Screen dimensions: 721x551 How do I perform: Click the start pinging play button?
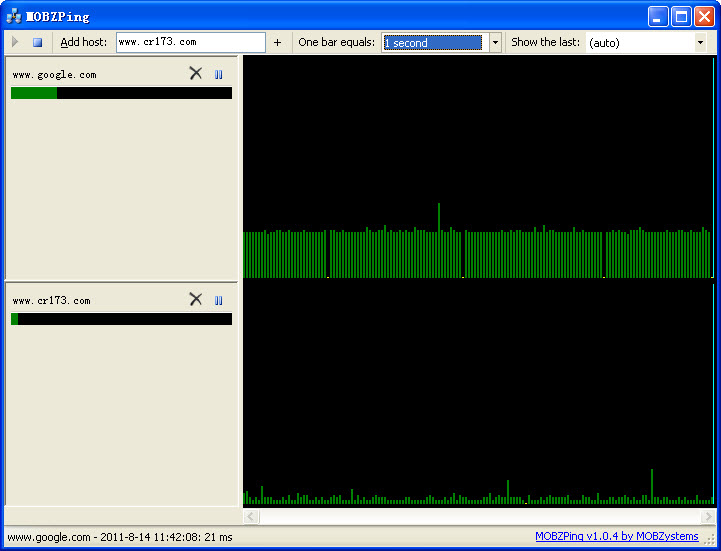pyautogui.click(x=16, y=42)
